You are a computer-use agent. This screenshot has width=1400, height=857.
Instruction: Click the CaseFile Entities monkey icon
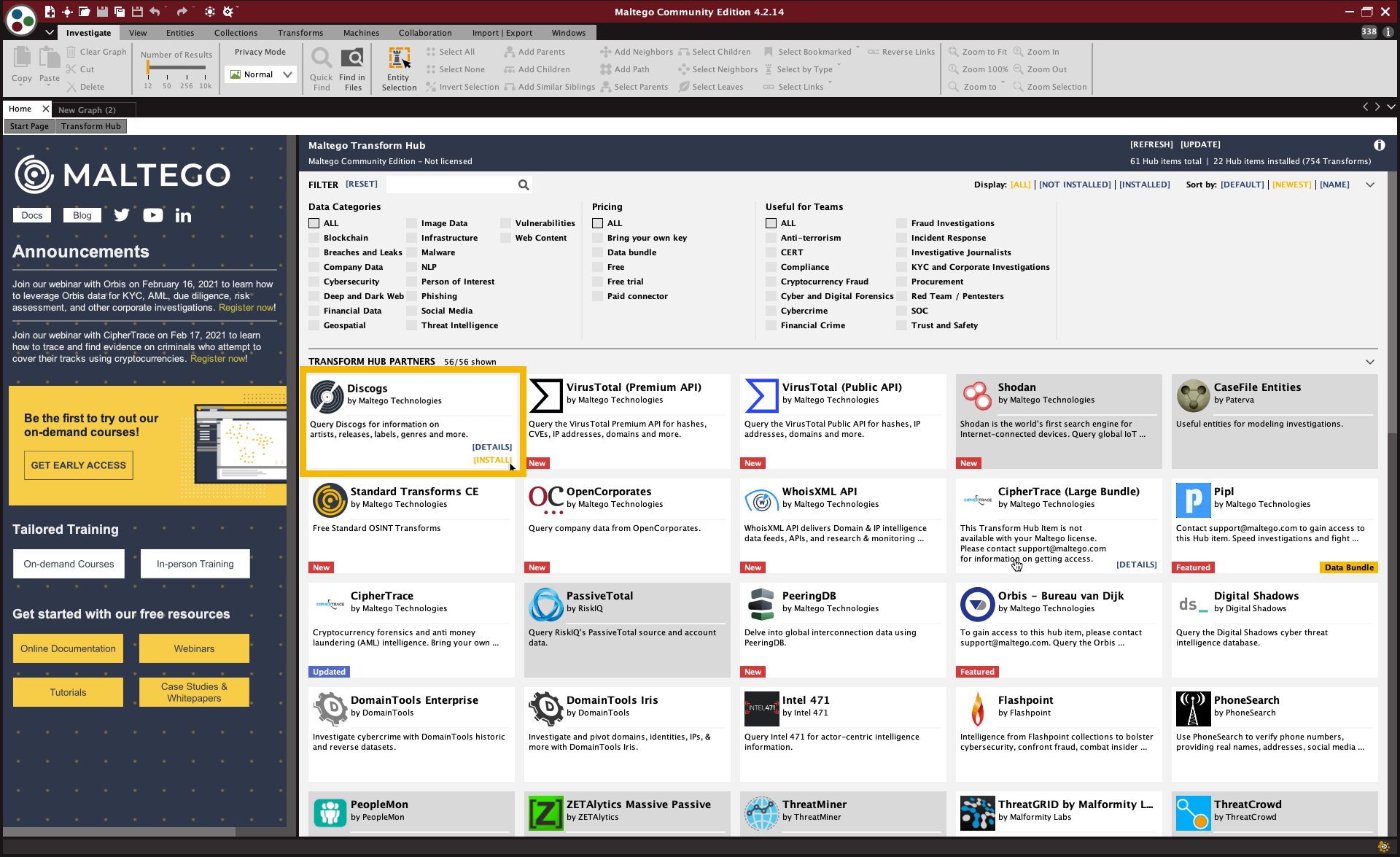pos(1193,396)
